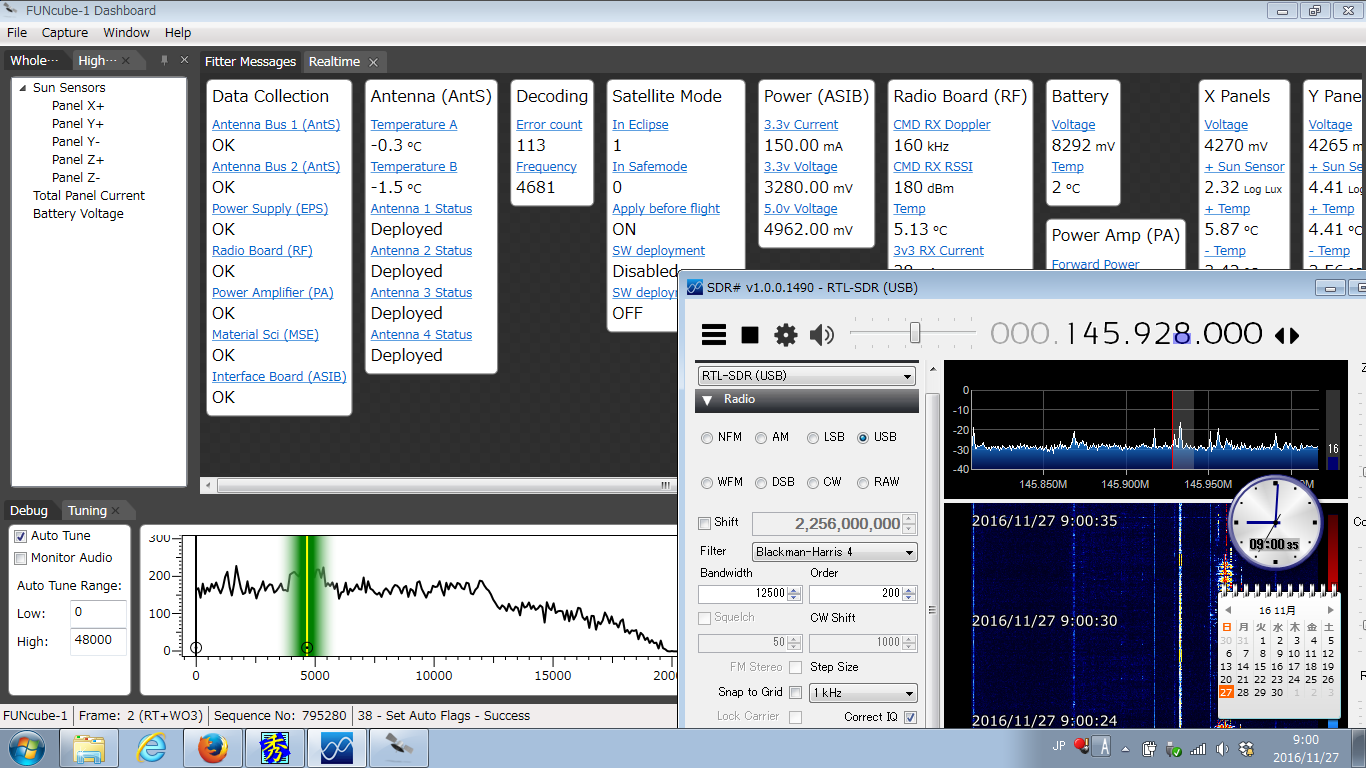The width and height of the screenshot is (1366, 768).
Task: Select the NFM radio mode
Action: [x=708, y=438]
